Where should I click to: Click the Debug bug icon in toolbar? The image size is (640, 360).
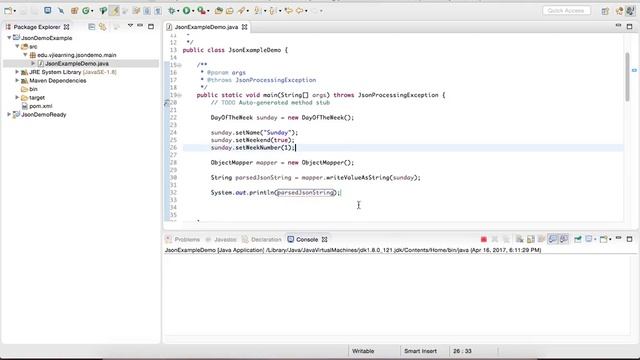[x=172, y=11]
